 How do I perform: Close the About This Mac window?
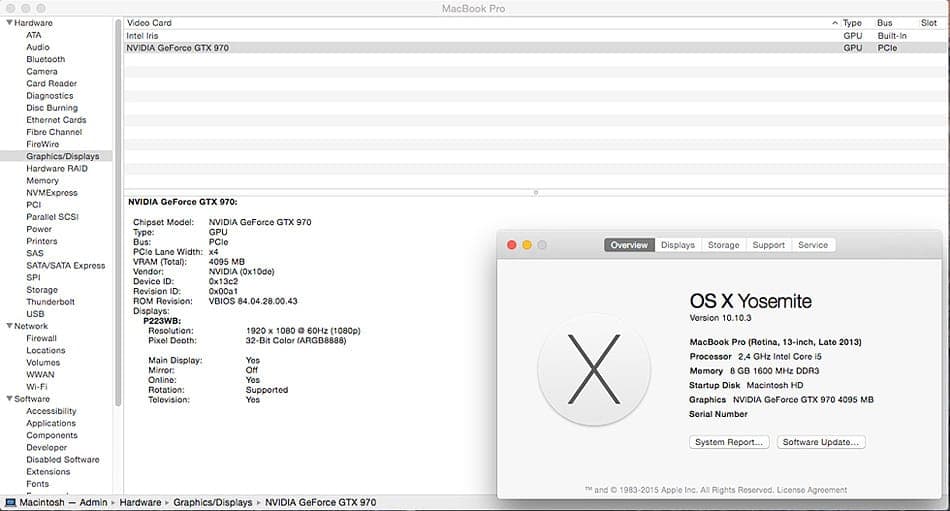pos(511,245)
